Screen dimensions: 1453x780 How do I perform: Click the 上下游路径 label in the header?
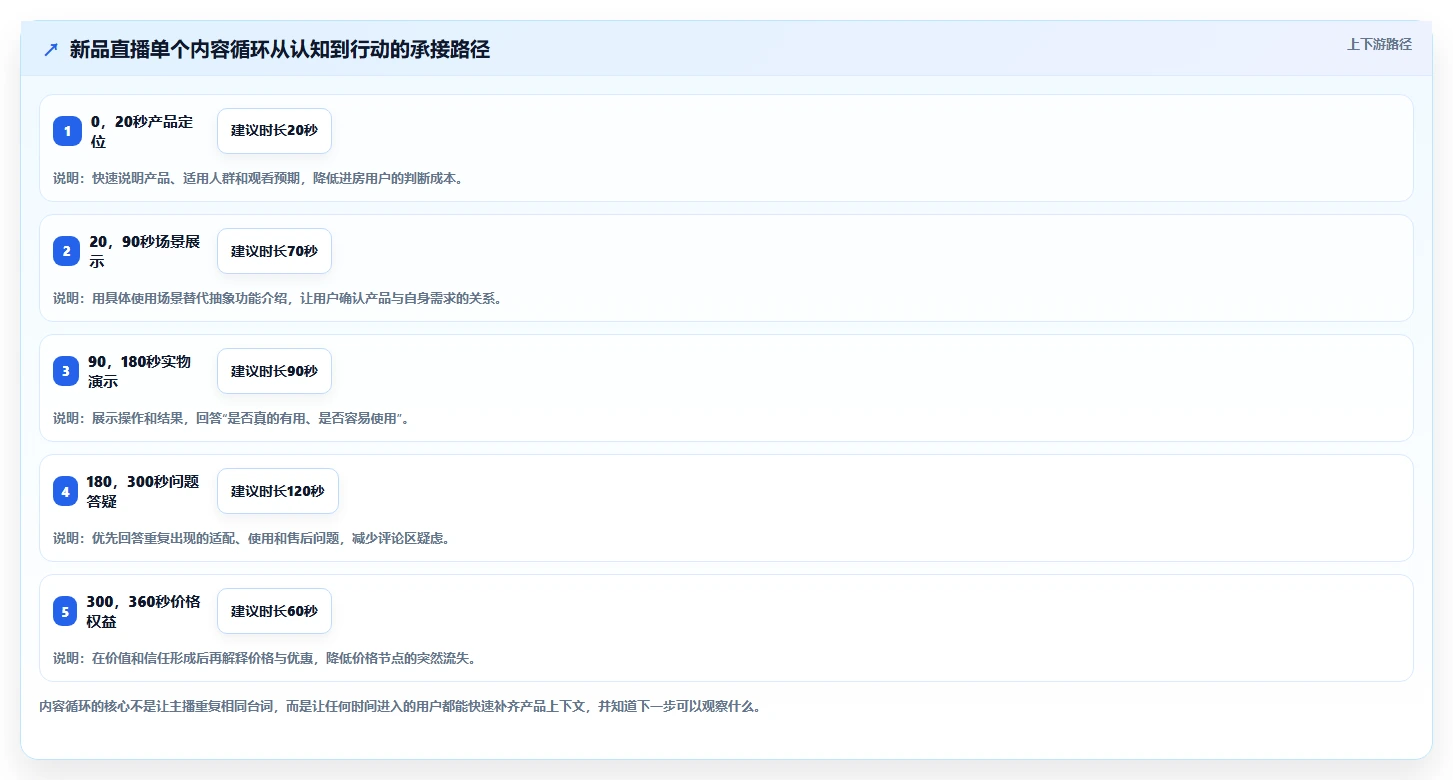(x=1379, y=44)
